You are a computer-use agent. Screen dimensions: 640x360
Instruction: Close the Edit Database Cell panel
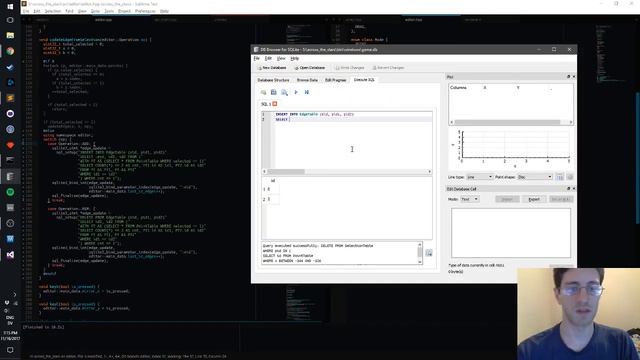[x=573, y=189]
